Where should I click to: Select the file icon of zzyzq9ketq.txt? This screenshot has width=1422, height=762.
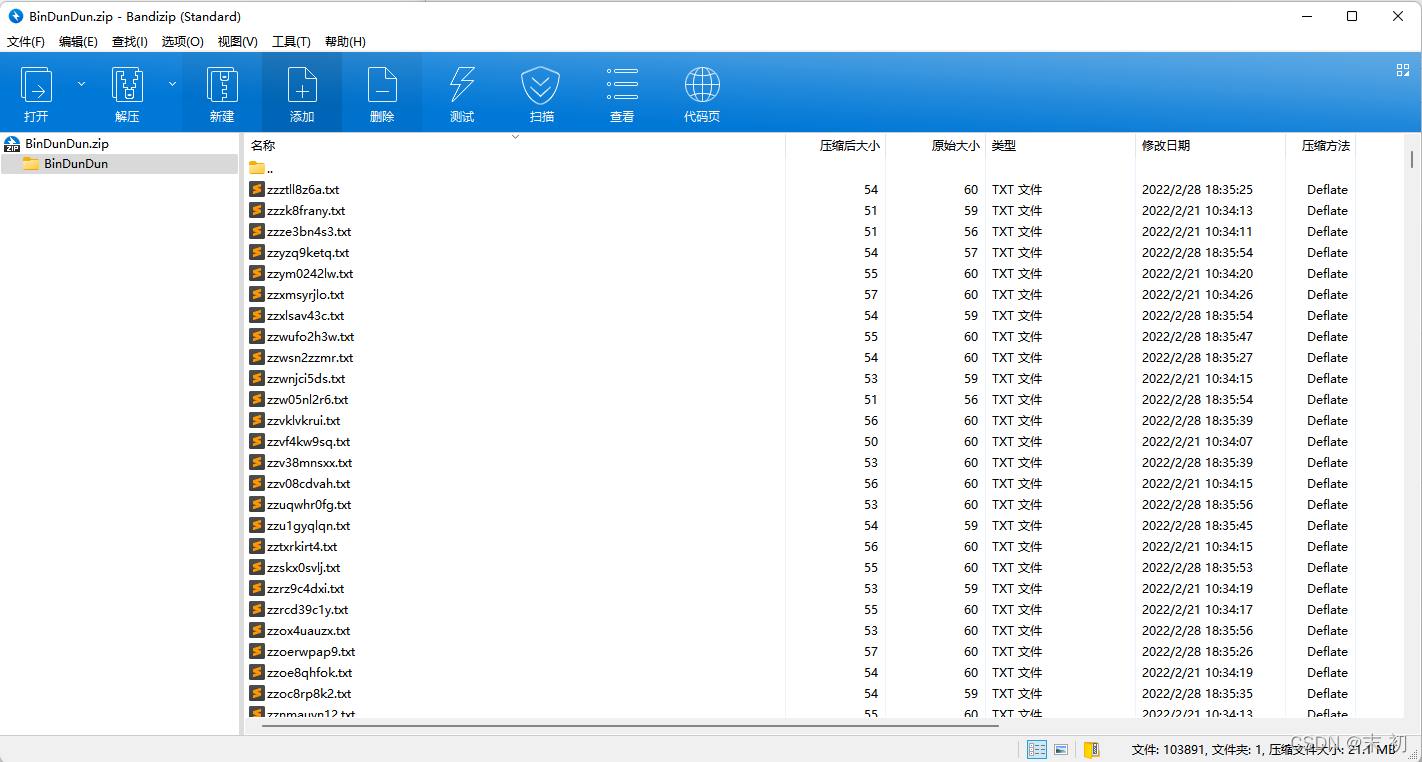tap(257, 252)
